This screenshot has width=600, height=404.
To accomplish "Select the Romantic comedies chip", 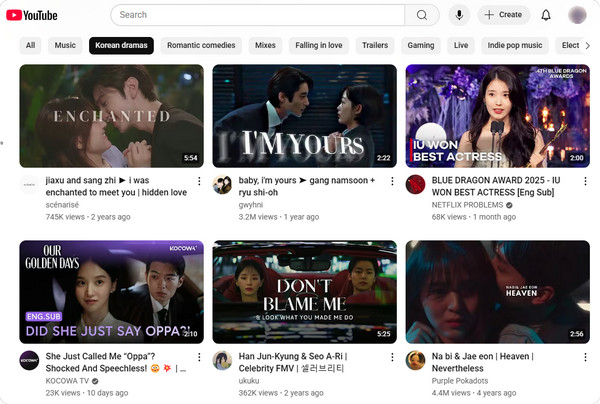I will [x=201, y=46].
